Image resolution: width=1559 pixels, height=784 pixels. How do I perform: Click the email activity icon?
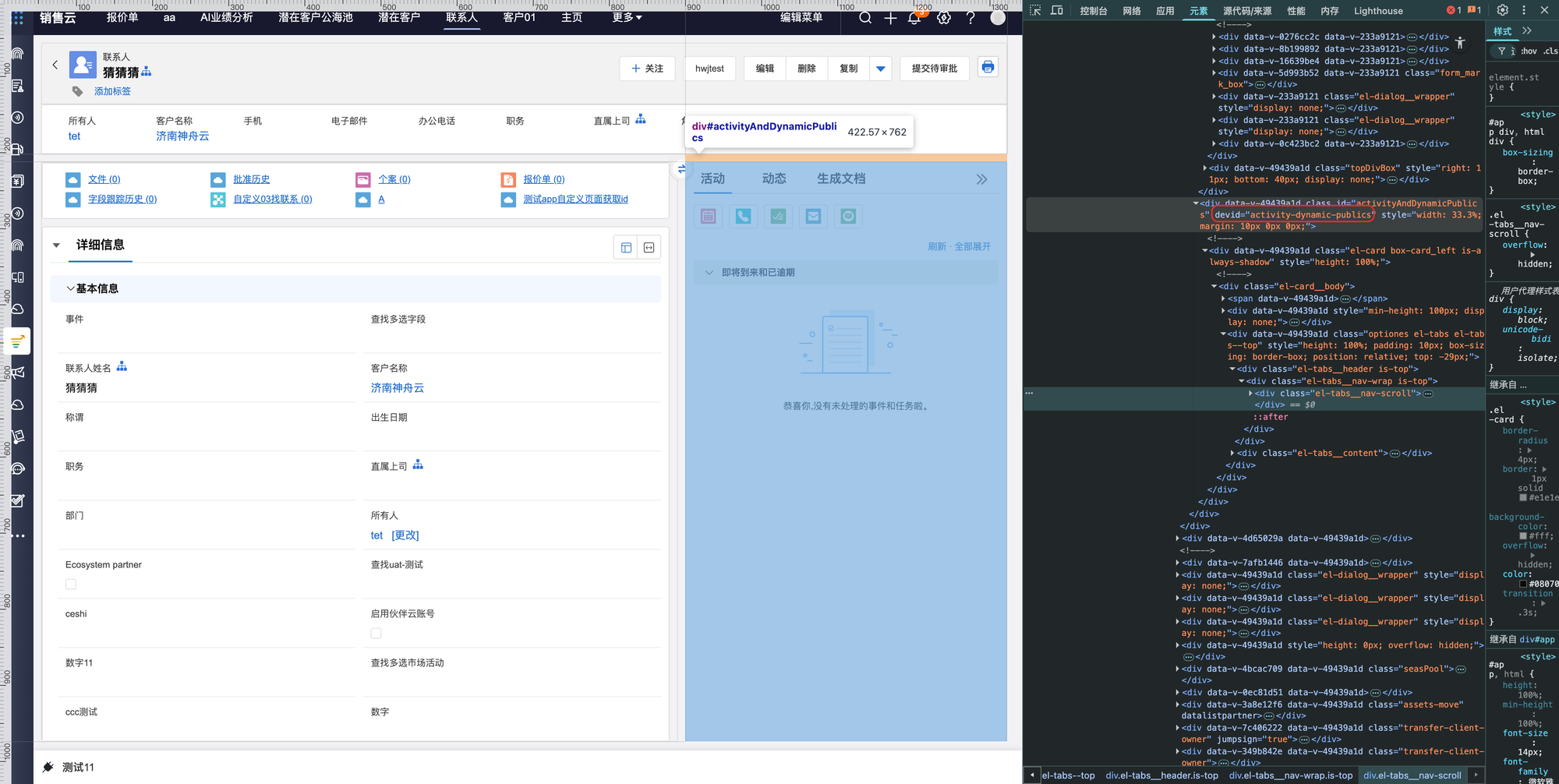[x=813, y=217]
